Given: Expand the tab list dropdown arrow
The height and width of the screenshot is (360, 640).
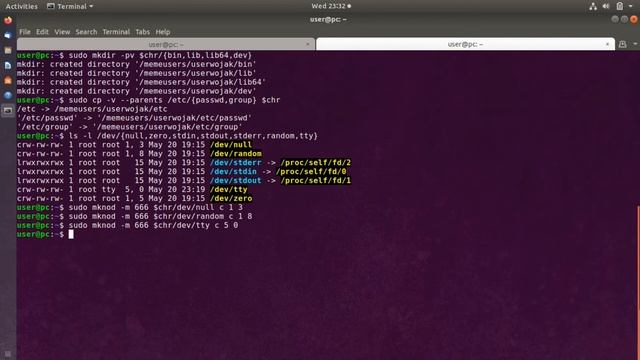Looking at the screenshot, I should [635, 44].
